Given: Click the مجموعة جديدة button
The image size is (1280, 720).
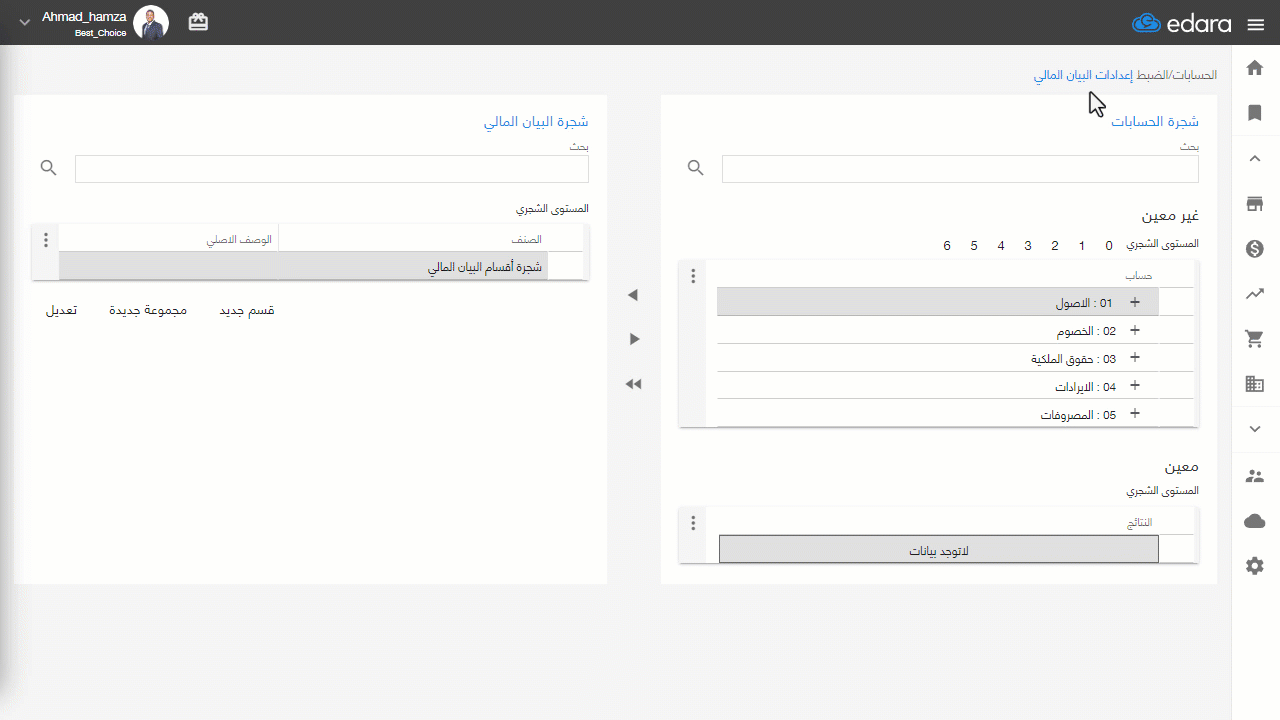Looking at the screenshot, I should click(x=148, y=311).
